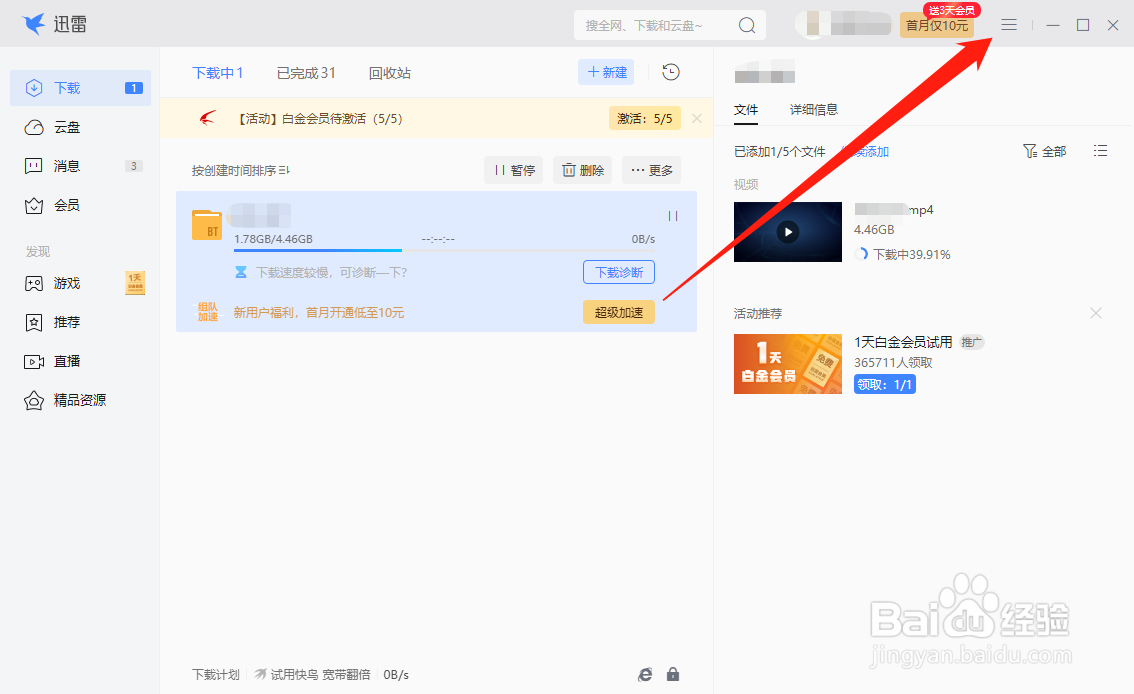
Task: Click 365711人领取 text
Action: coord(893,363)
